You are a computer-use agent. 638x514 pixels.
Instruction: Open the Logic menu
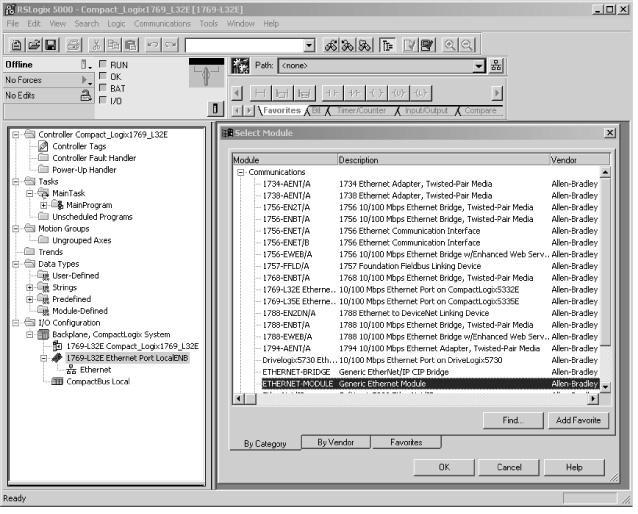[x=116, y=24]
